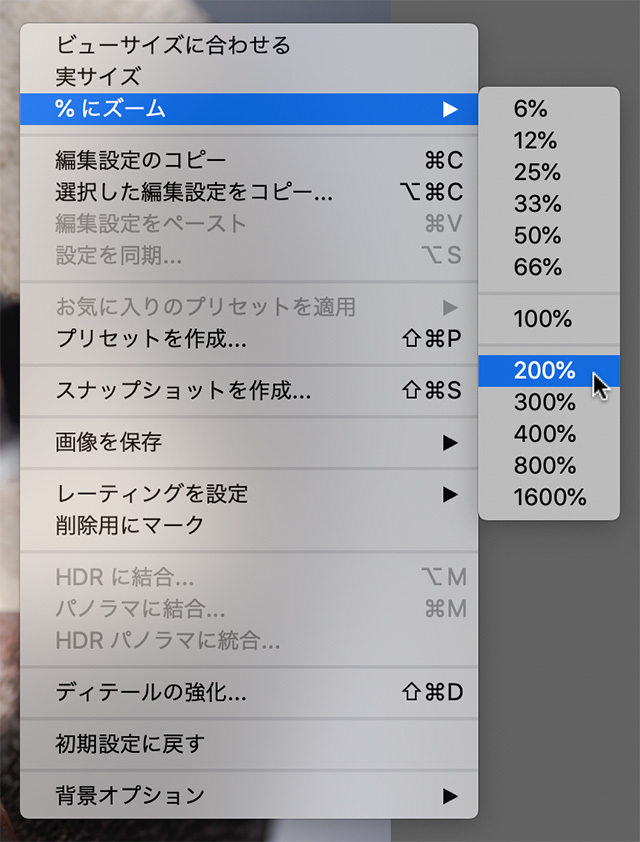Choose 実サイズ from the context menu
This screenshot has height=842, width=640.
(x=98, y=76)
